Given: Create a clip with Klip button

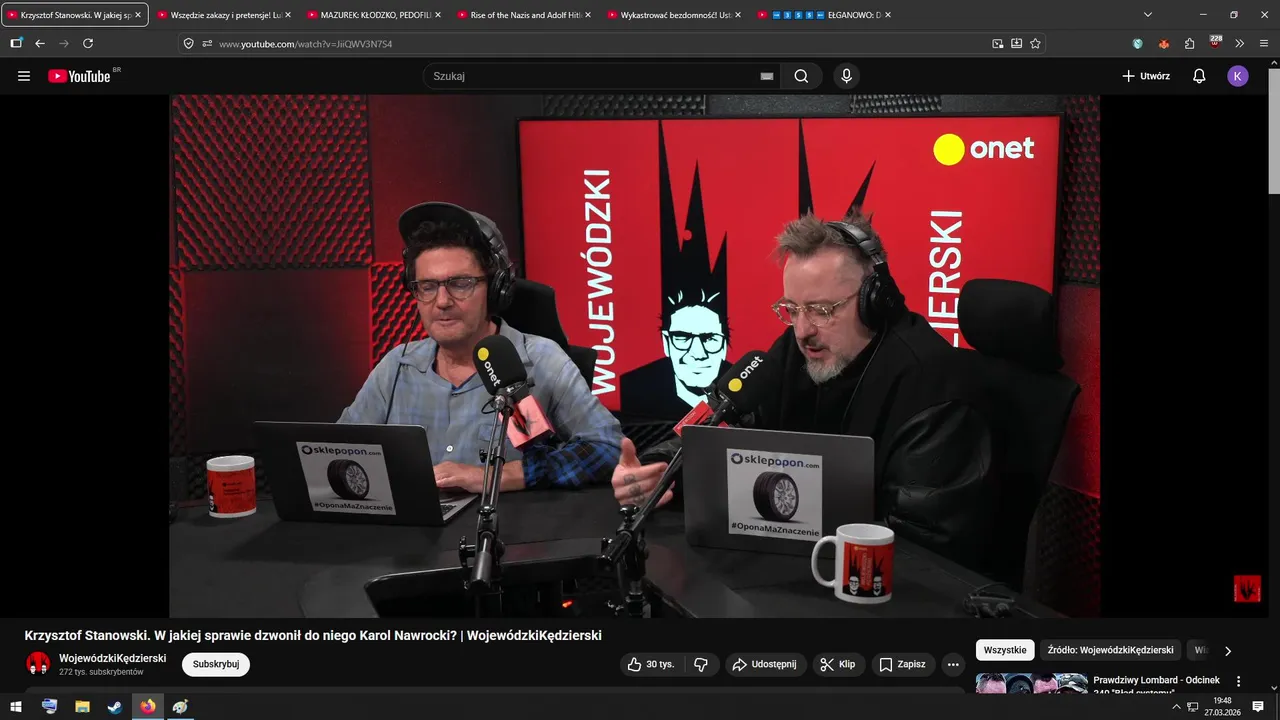Looking at the screenshot, I should (x=837, y=664).
